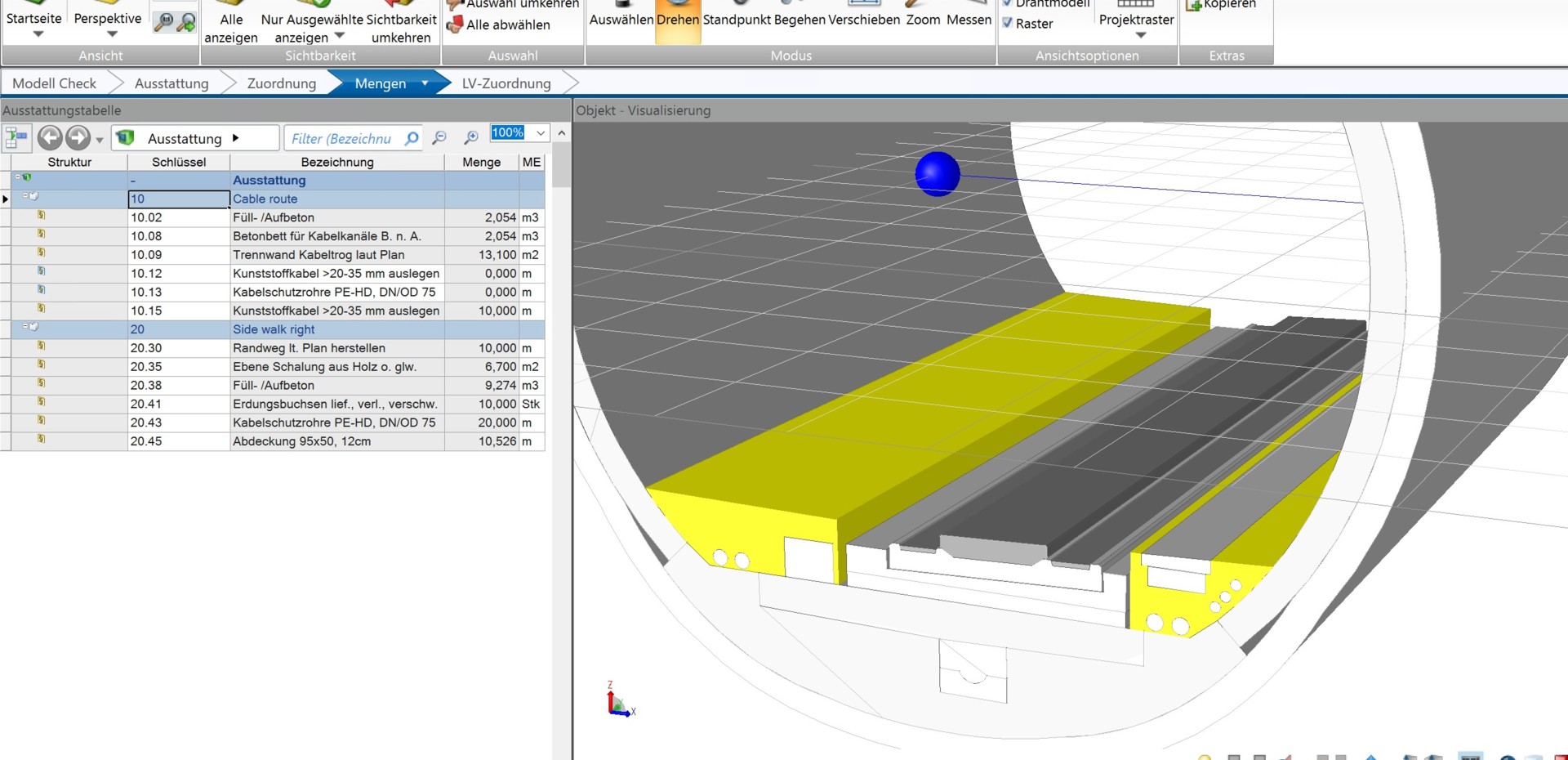Click the folder icon of Cable route row
The width and height of the screenshot is (1568, 760).
coord(34,196)
